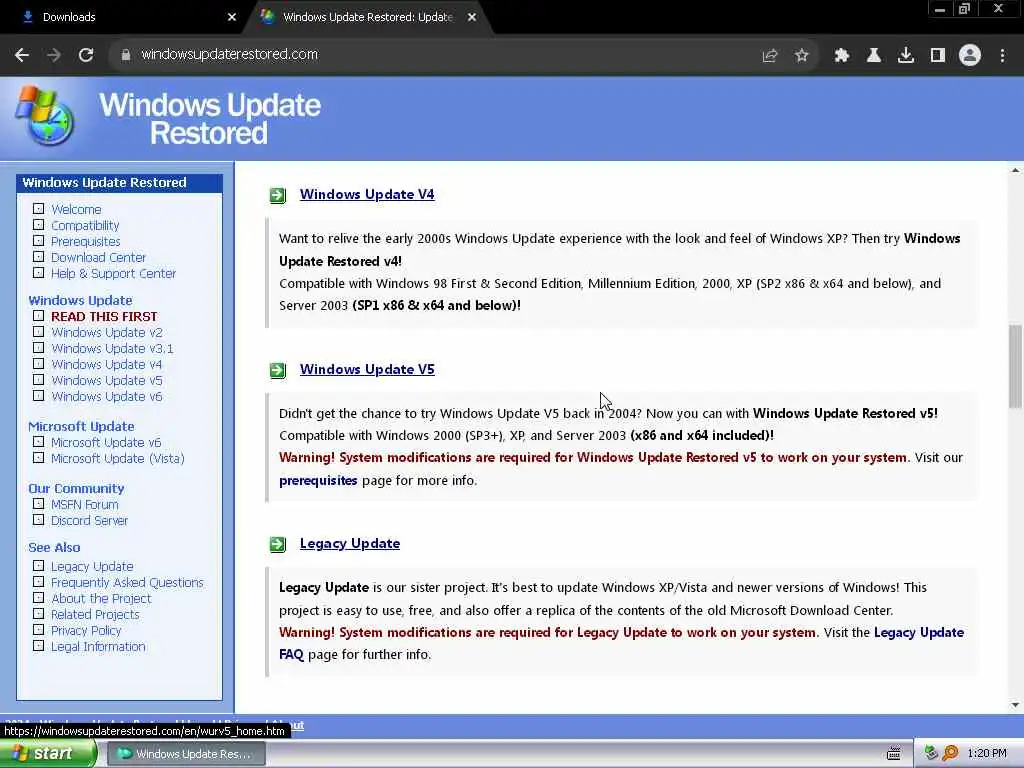Click the Chrome labs flask icon

point(874,56)
